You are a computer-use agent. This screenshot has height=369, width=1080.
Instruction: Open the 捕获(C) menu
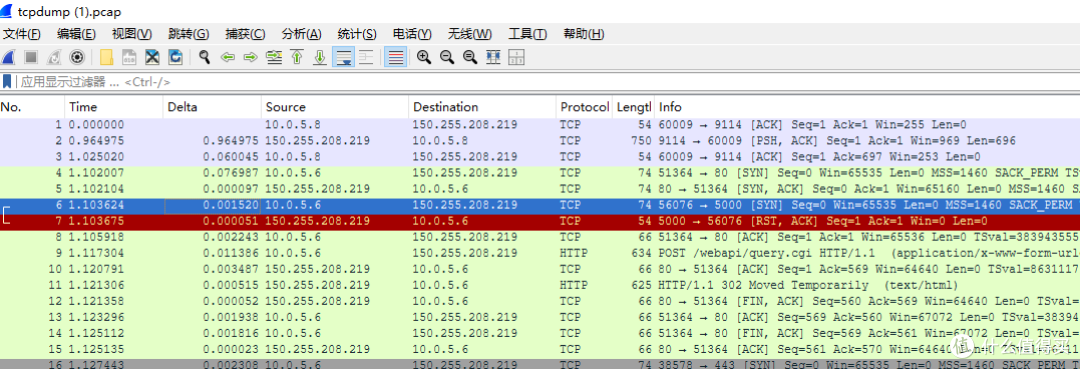tap(245, 34)
